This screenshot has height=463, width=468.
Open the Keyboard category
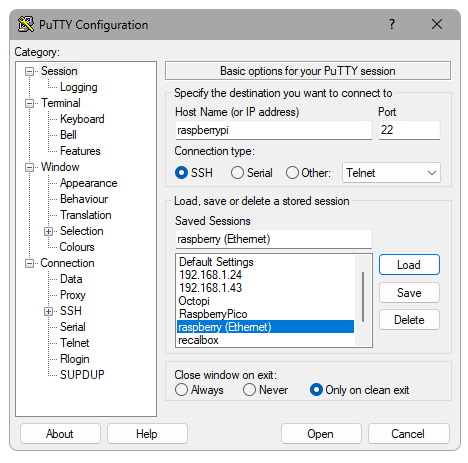(x=82, y=119)
